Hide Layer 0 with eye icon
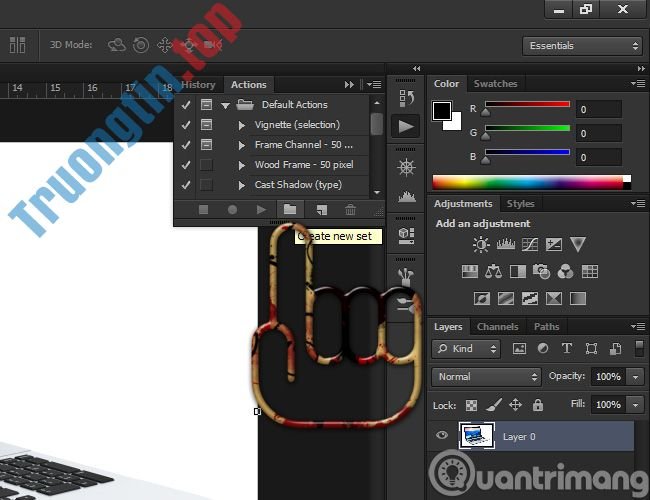 442,435
